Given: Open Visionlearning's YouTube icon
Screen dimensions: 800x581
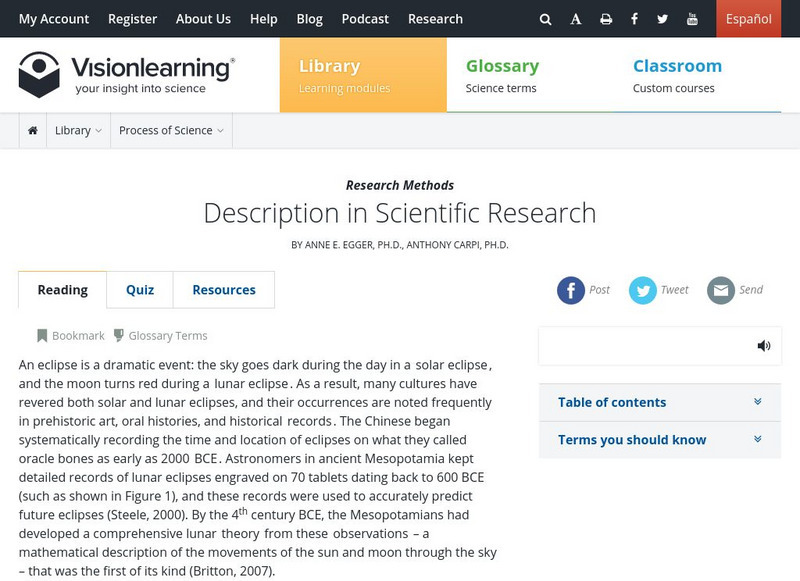Looking at the screenshot, I should pyautogui.click(x=692, y=18).
